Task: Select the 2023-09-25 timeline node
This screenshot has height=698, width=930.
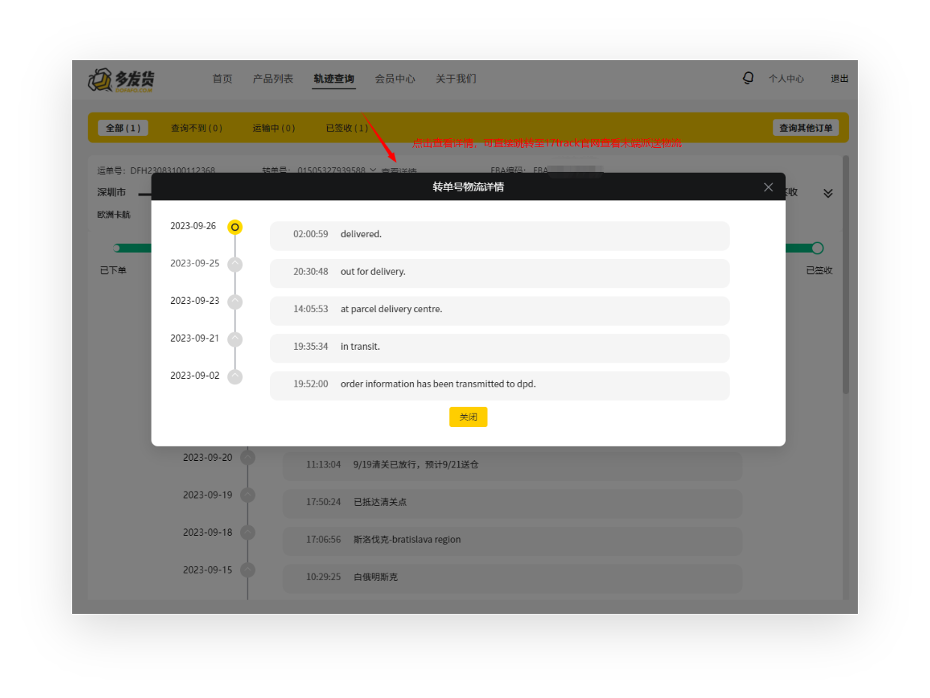Action: (x=235, y=264)
